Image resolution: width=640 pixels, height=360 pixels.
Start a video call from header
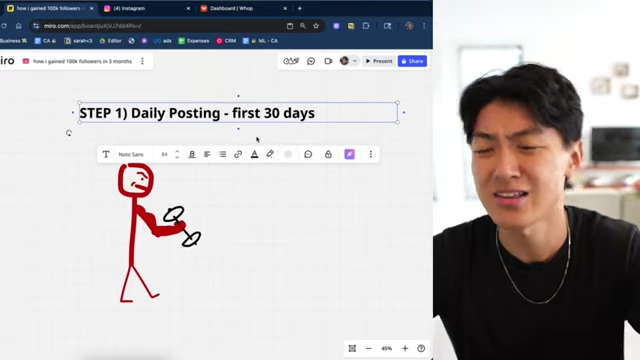pos(328,61)
